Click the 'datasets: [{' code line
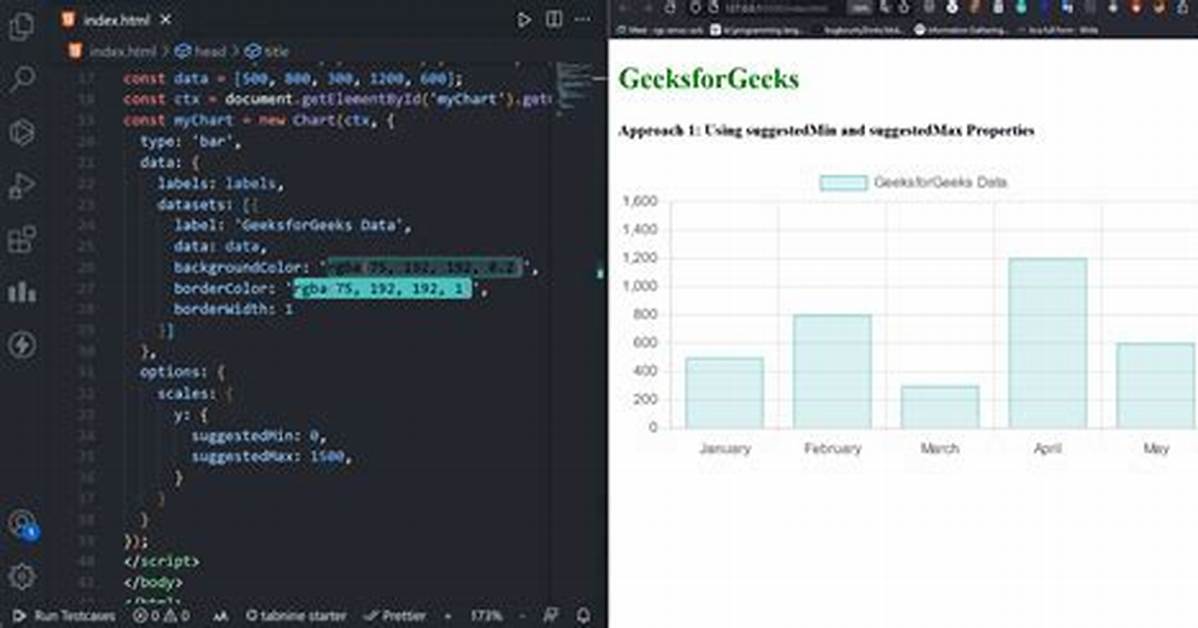 (208, 205)
